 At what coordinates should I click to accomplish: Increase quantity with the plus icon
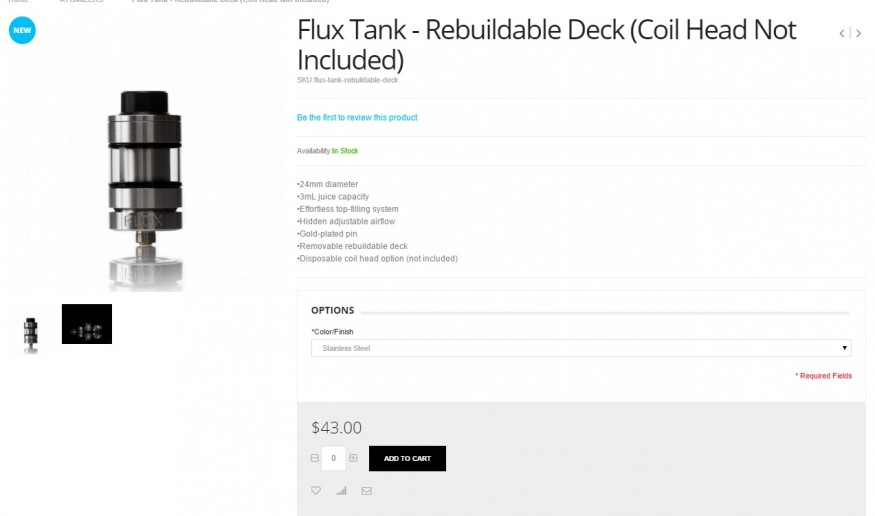(x=353, y=458)
